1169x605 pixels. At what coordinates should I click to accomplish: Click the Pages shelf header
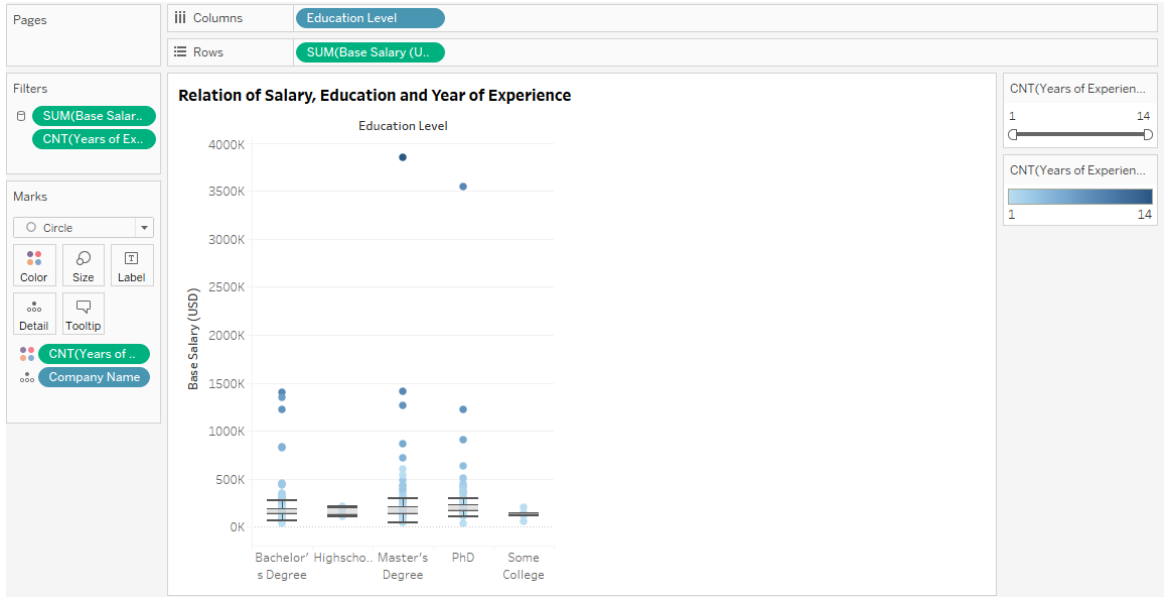coord(30,19)
